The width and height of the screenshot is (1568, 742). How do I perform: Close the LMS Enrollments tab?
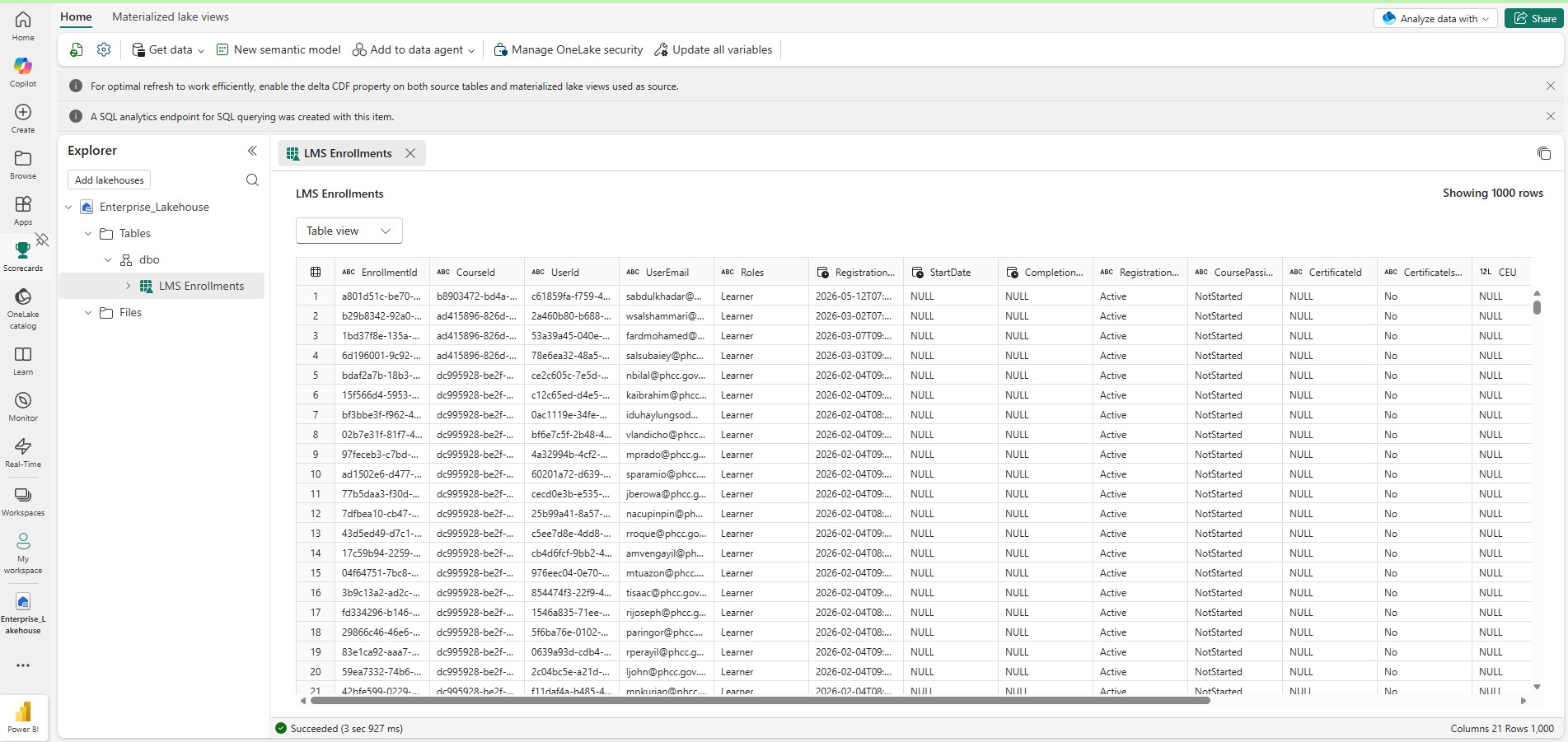click(x=410, y=153)
